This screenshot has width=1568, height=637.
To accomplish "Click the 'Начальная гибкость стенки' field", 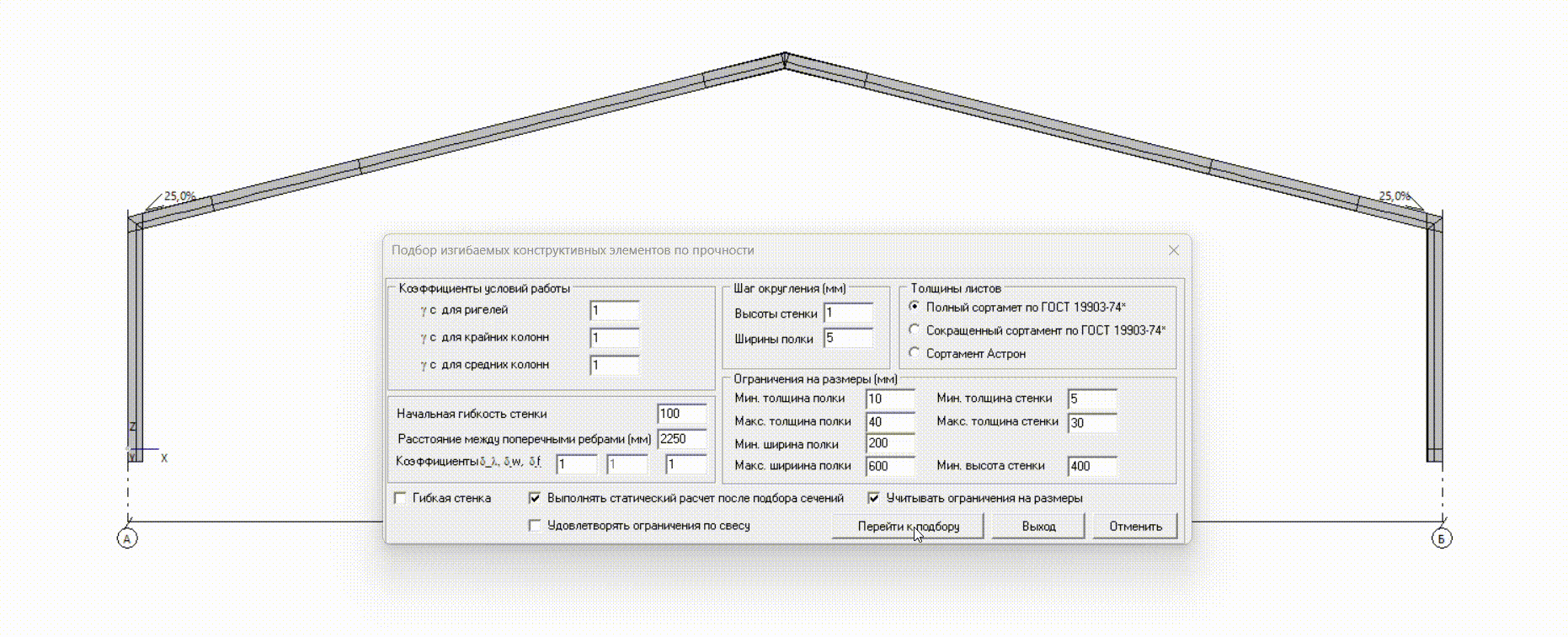I will coord(681,414).
